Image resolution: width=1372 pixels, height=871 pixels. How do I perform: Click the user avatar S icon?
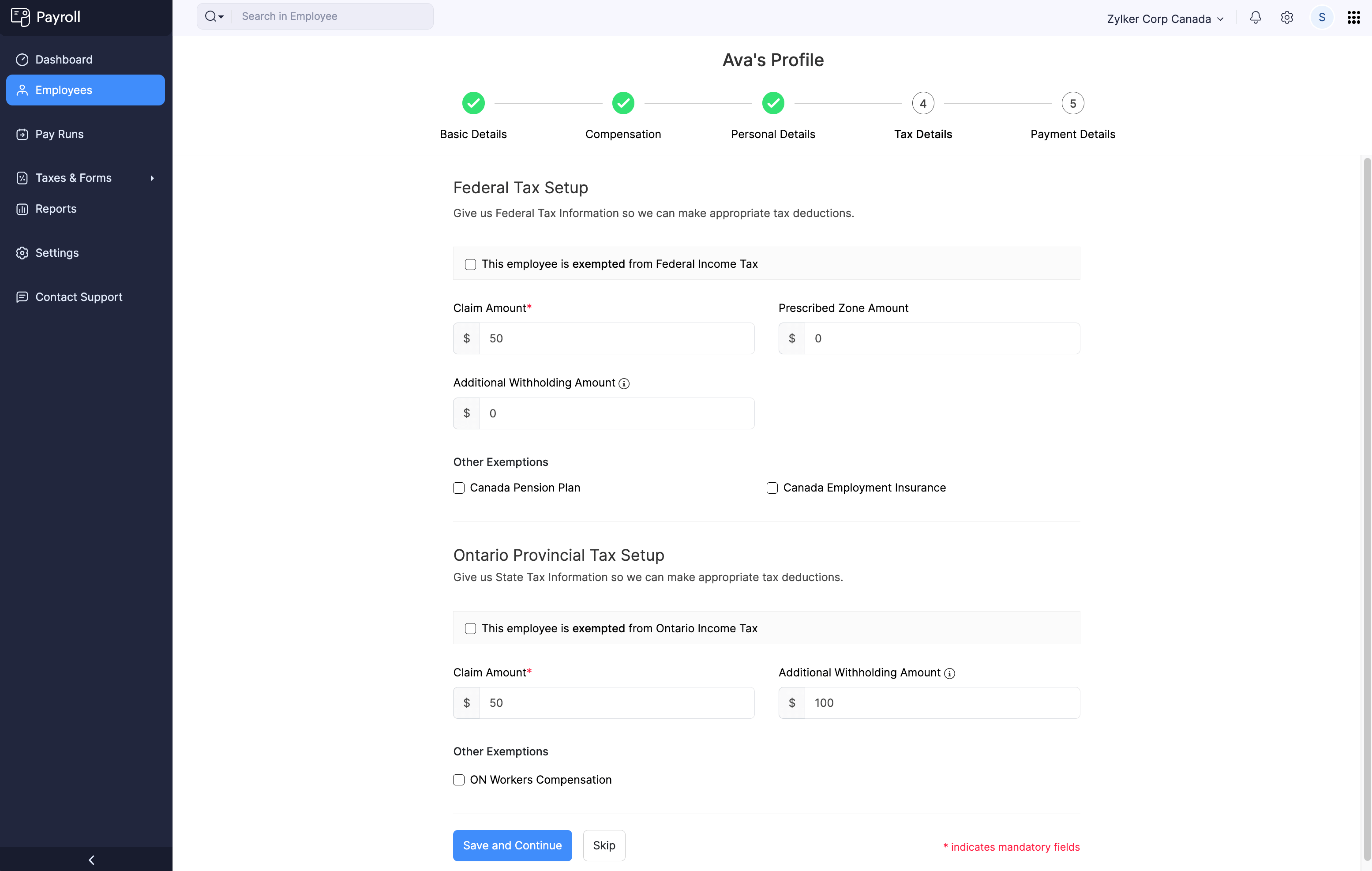click(1321, 18)
